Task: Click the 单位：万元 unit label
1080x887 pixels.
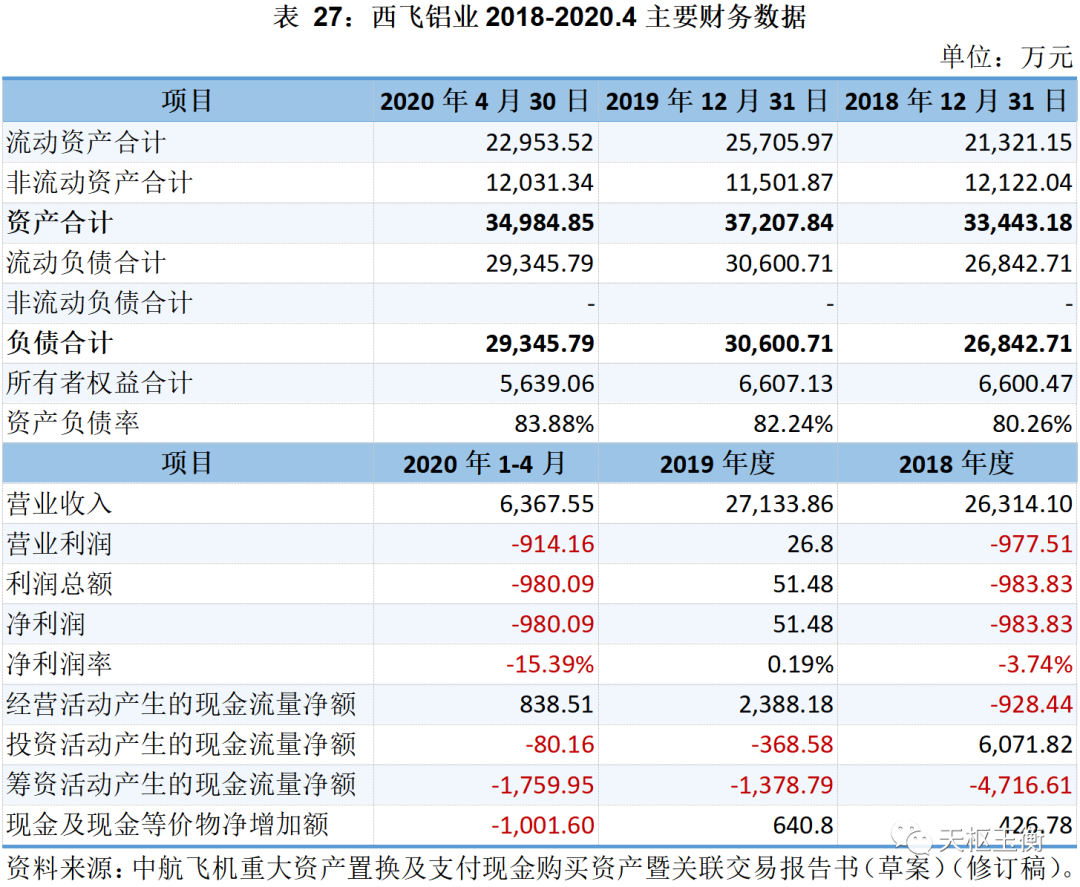Action: click(1005, 56)
